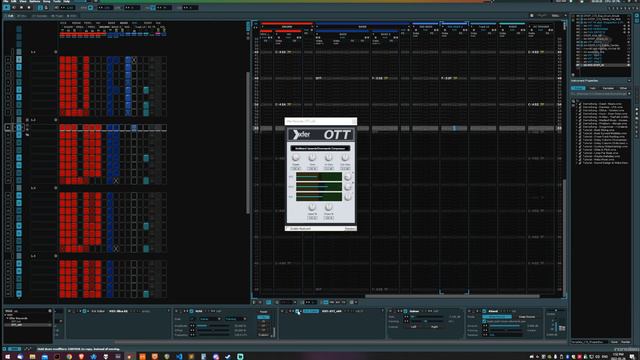Click the Left invert button in Gainer
Screen dimensions: 640x360
point(414,327)
